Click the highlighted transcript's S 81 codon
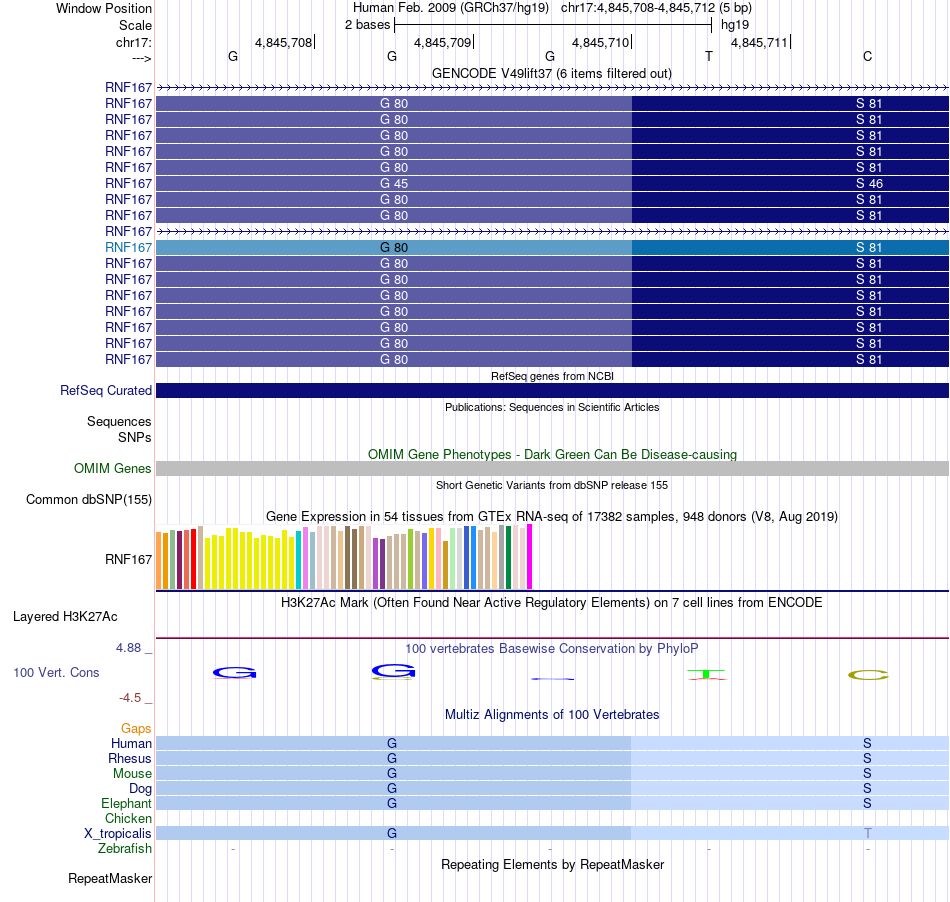The height and width of the screenshot is (902, 950). tap(790, 247)
